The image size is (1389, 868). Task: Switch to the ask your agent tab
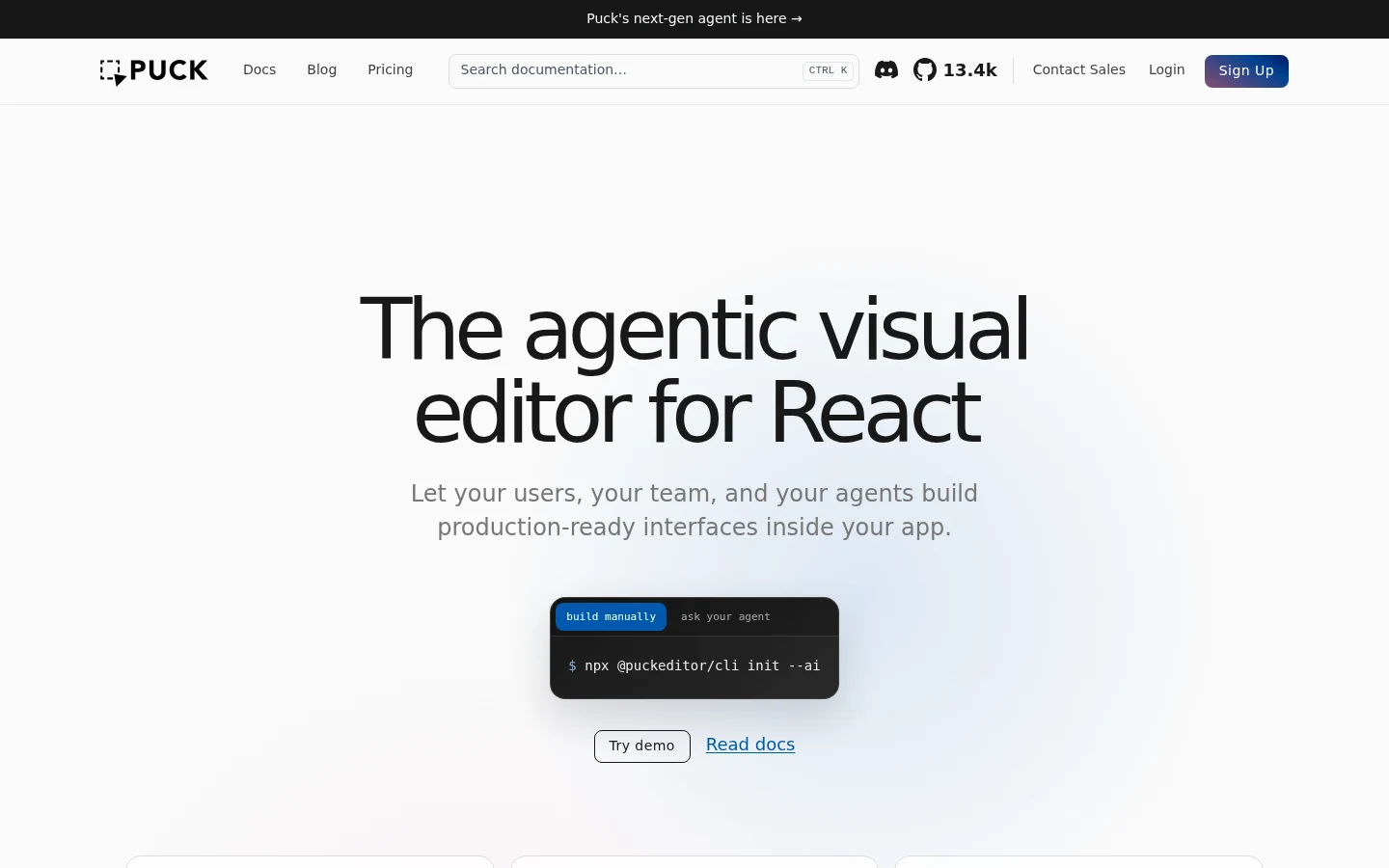(725, 616)
